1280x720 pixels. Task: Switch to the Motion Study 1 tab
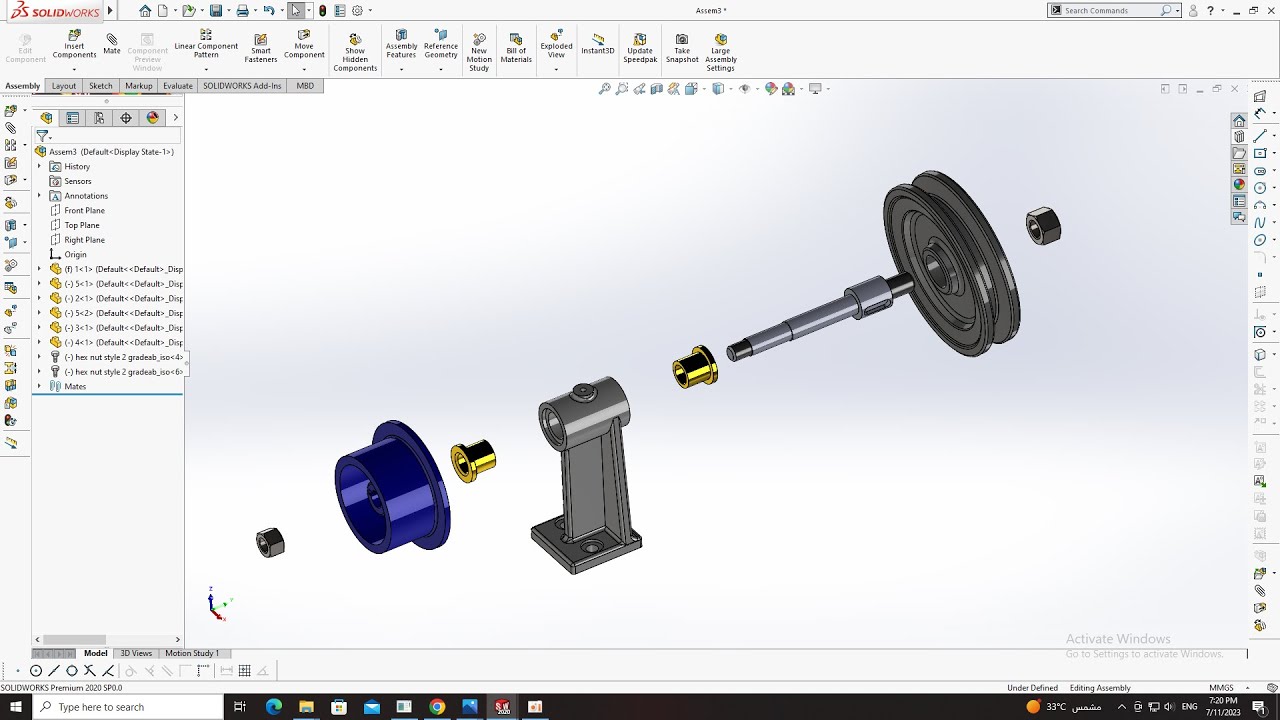click(192, 653)
